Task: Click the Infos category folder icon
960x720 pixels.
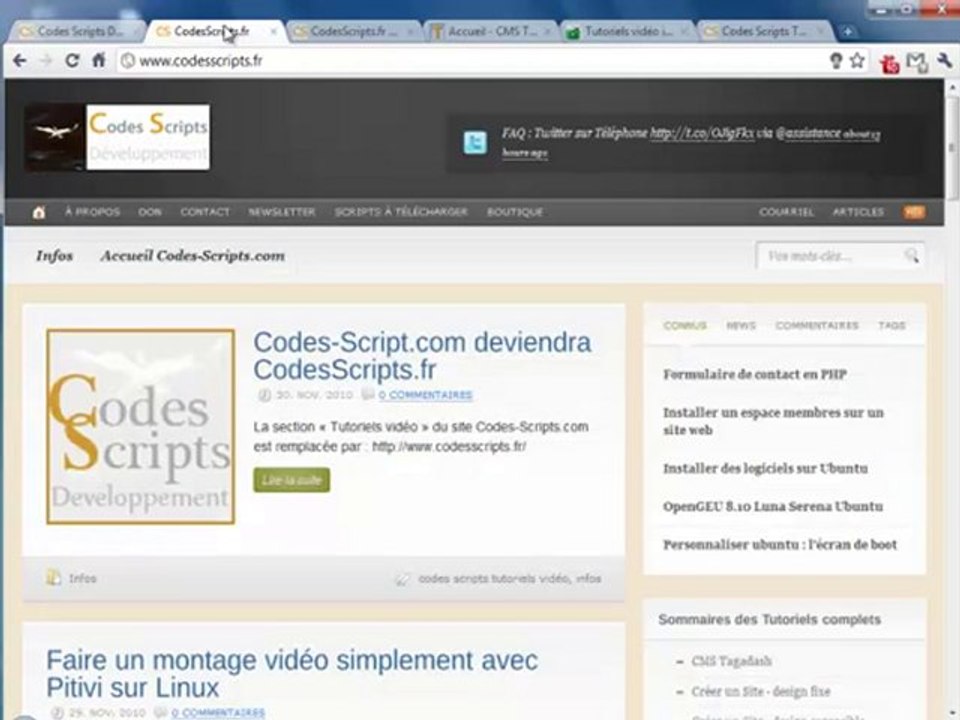Action: pos(54,577)
